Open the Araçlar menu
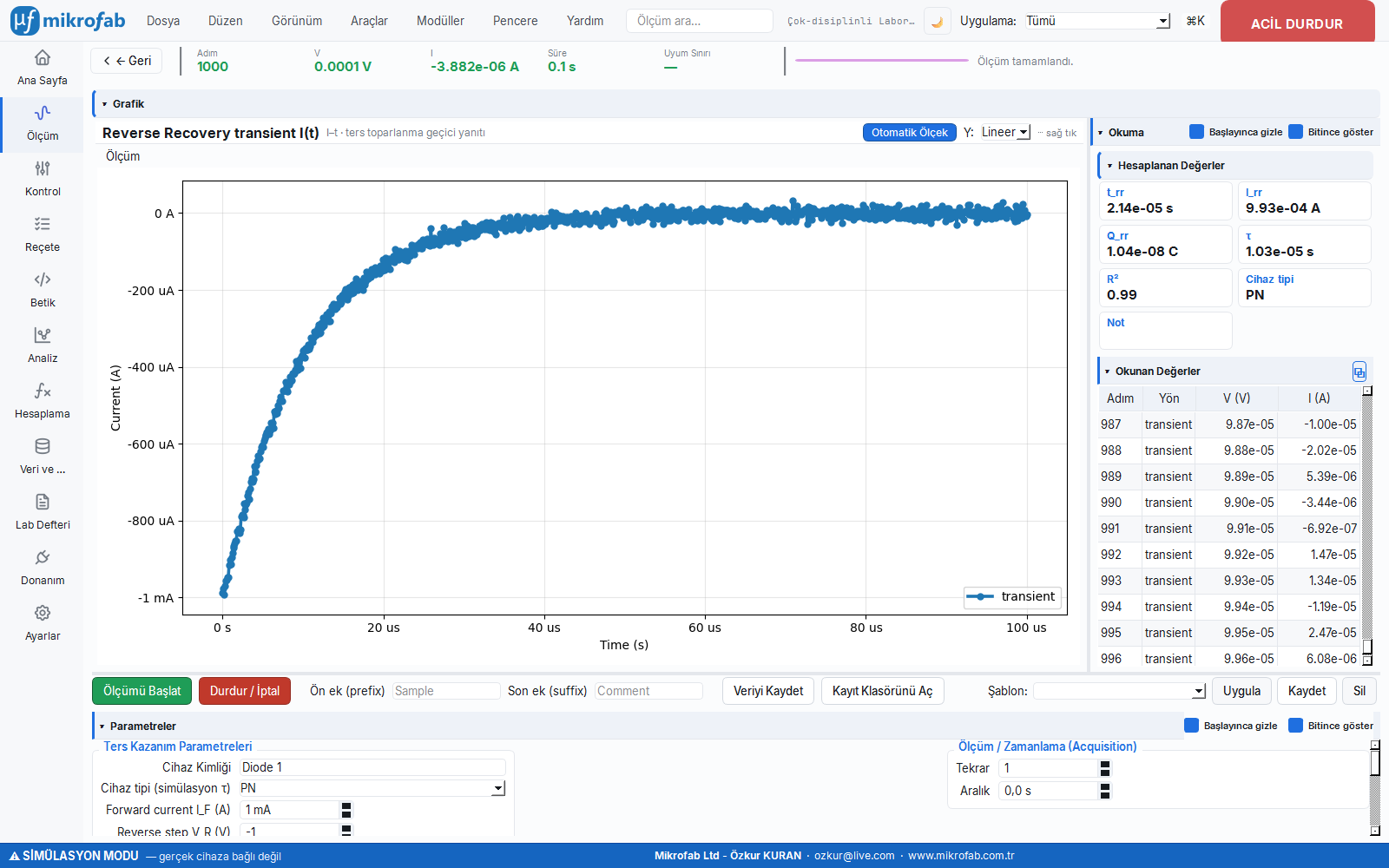Screen dimensions: 1389x868 coord(369,21)
